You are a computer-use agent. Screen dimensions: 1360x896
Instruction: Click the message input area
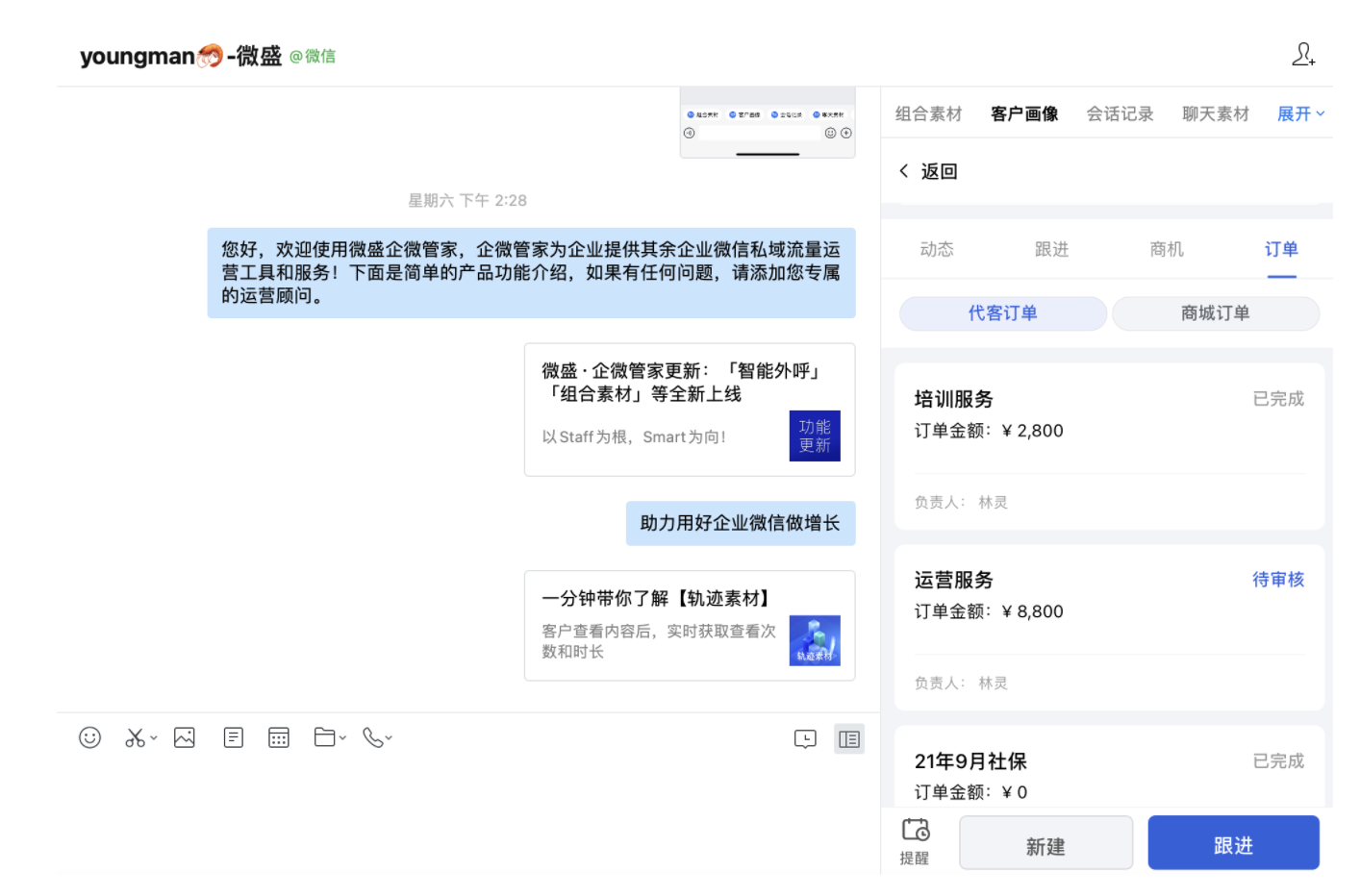point(467,817)
